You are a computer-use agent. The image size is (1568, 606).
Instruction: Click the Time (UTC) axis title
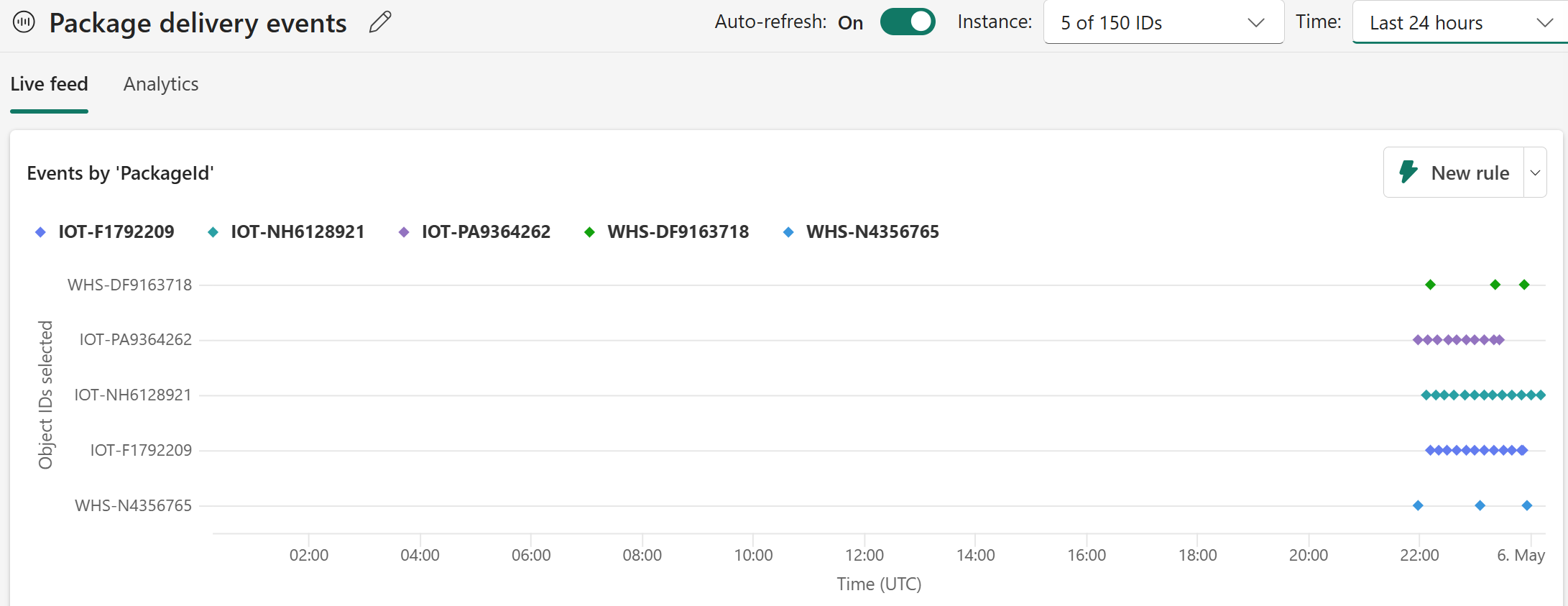pyautogui.click(x=879, y=584)
